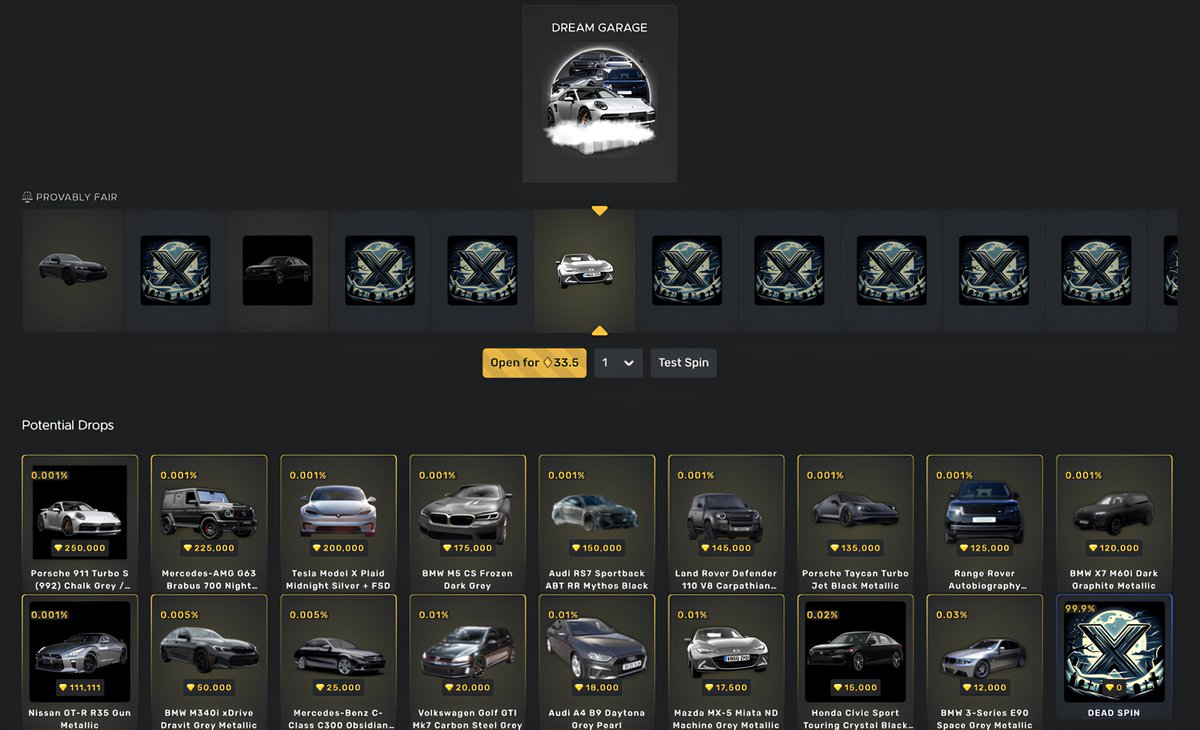This screenshot has height=730, width=1200.
Task: Select the Audi RS7 Sportback drop card
Action: coord(597,523)
